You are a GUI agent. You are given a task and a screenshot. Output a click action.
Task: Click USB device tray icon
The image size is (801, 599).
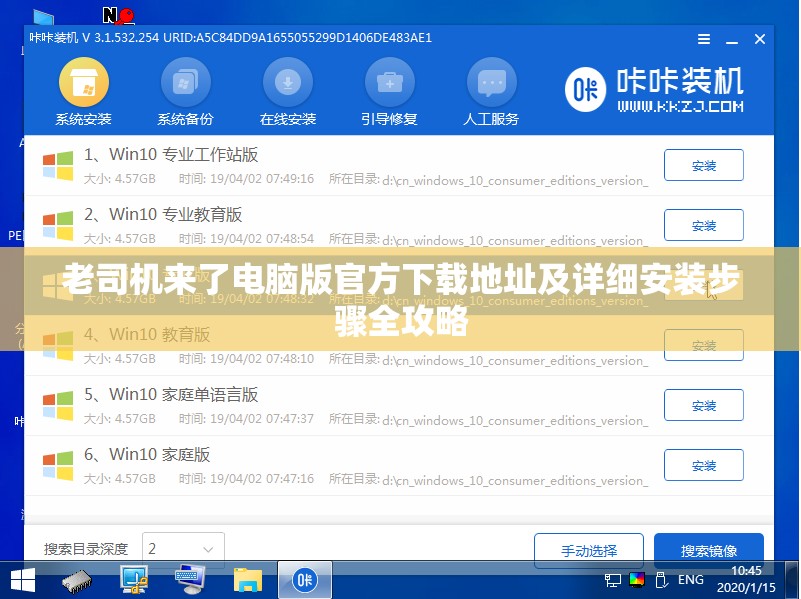tap(661, 580)
